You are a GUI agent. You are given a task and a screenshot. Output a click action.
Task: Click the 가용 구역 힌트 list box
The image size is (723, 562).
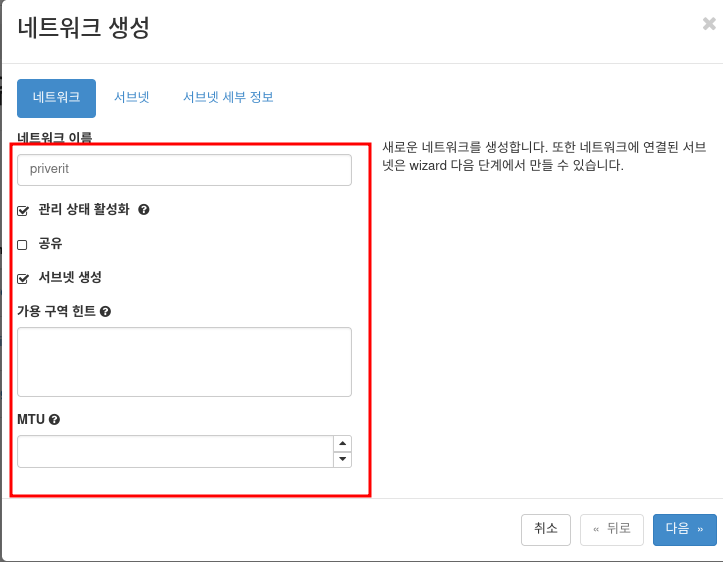click(184, 362)
